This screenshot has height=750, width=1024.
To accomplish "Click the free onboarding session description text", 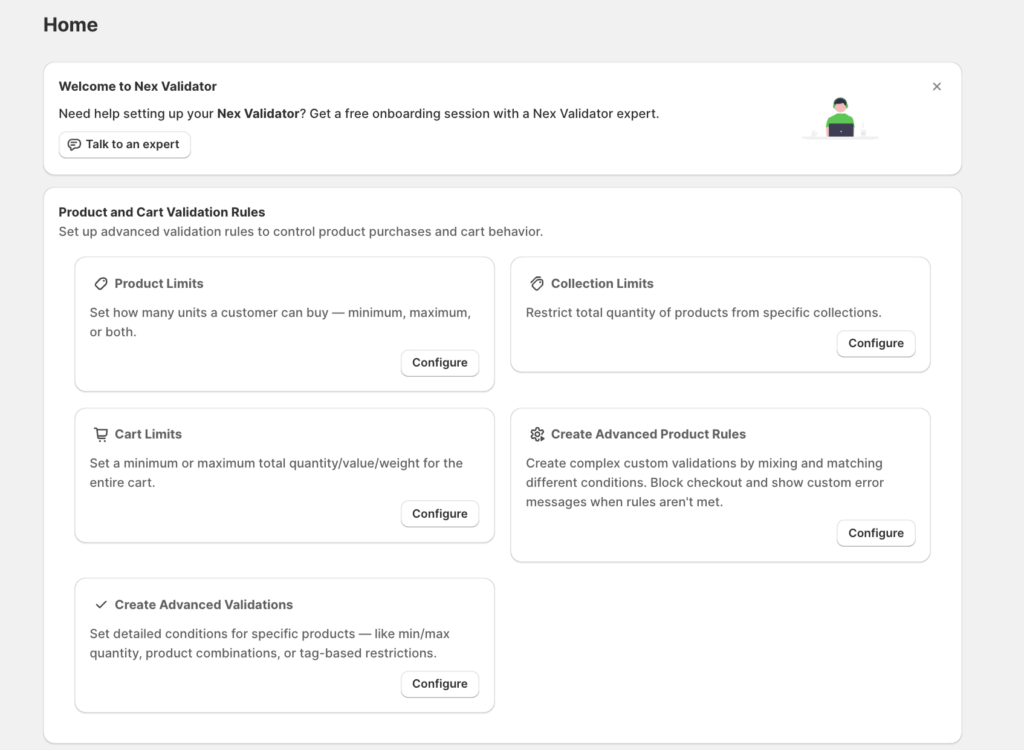I will click(359, 114).
